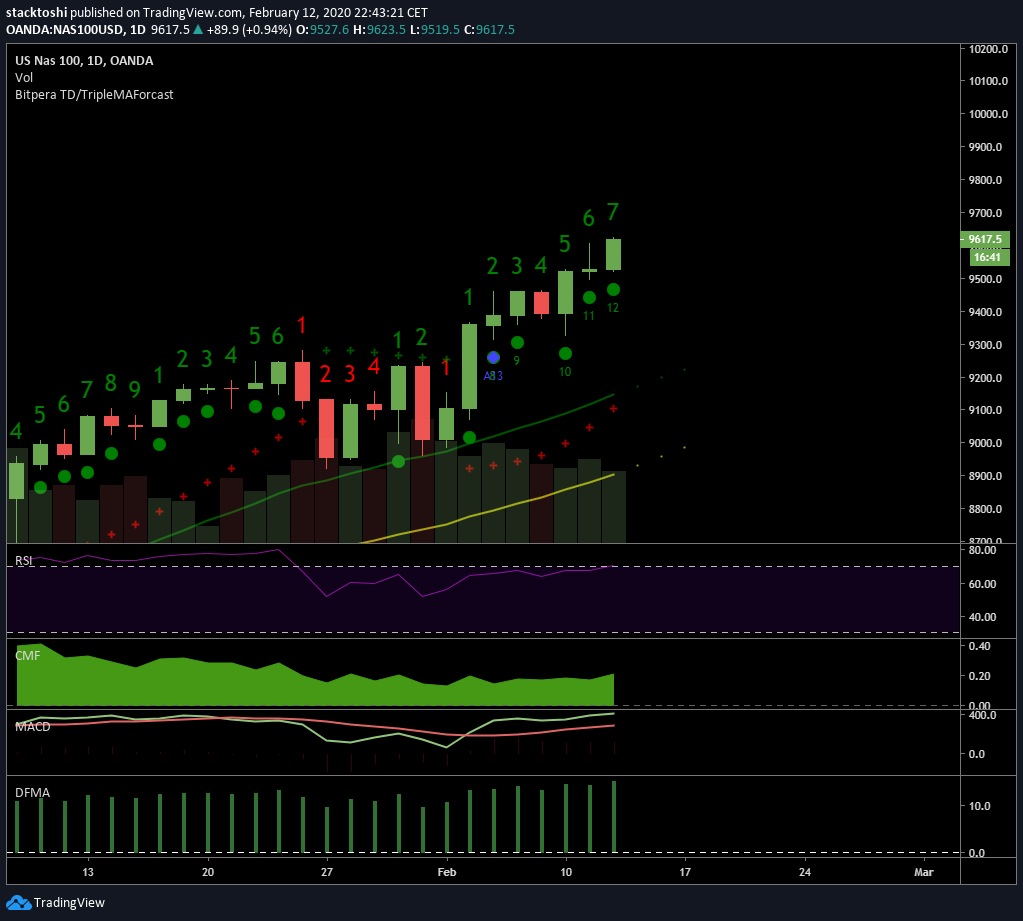Select the OANDA:NAS100USD symbol ticker text
The image size is (1023, 921).
click(65, 29)
